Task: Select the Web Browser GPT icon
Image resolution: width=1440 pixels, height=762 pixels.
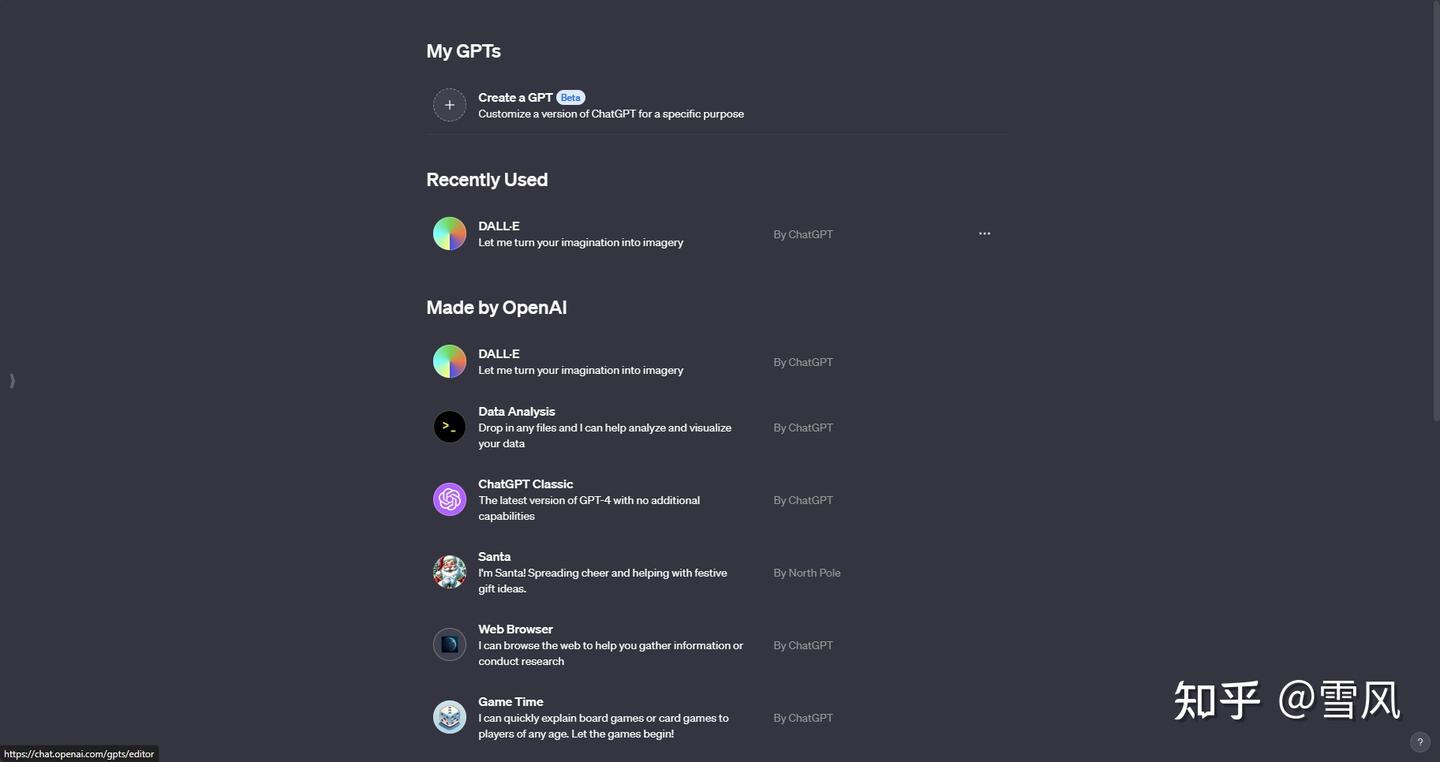Action: 449,644
